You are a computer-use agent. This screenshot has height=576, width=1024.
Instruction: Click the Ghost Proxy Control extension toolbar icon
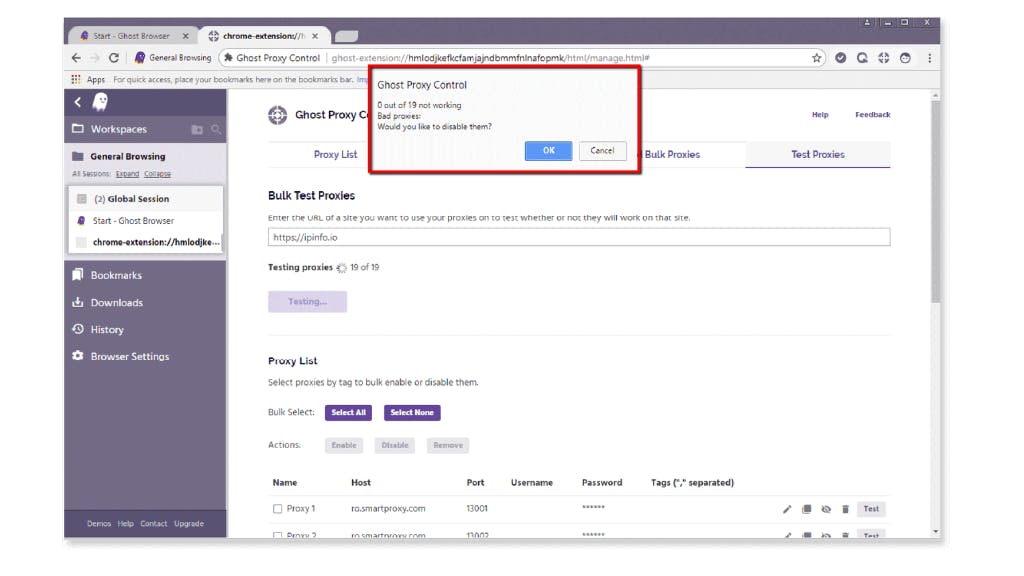(x=884, y=58)
